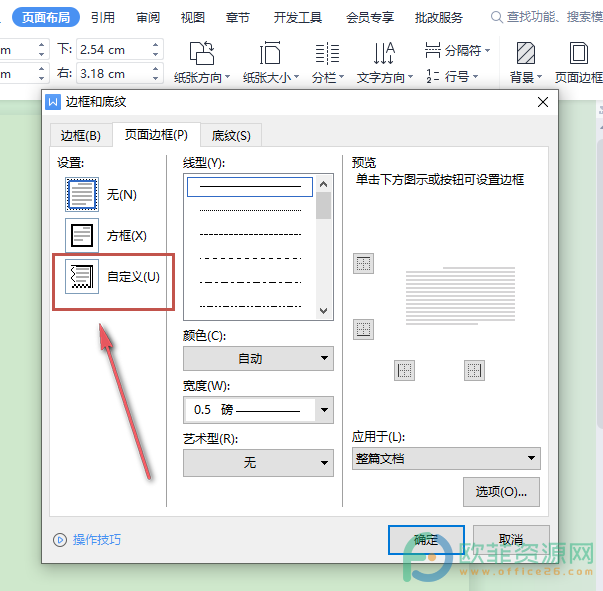The image size is (603, 591).
Task: Decrease the bottom margin with down stepper
Action: [x=155, y=54]
